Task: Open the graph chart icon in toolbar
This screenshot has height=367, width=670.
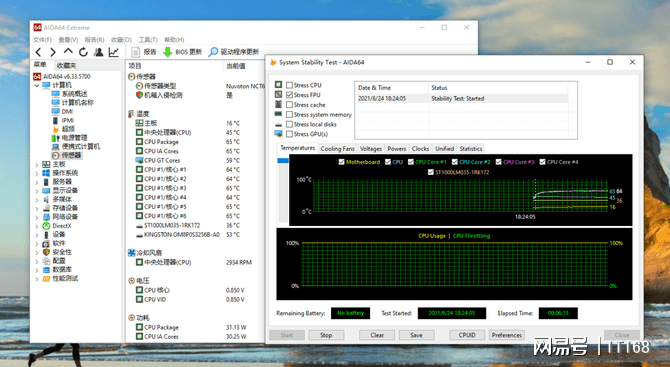Action: point(114,52)
